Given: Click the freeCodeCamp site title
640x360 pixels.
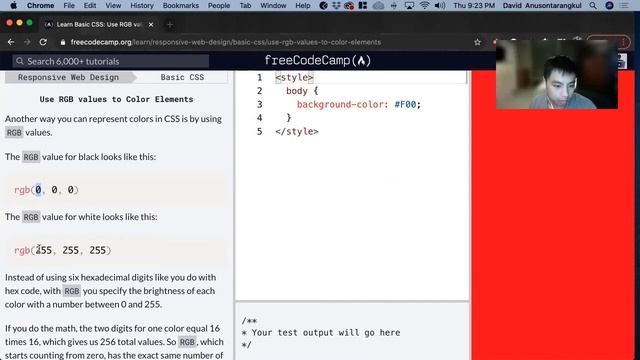Looking at the screenshot, I should pyautogui.click(x=318, y=61).
